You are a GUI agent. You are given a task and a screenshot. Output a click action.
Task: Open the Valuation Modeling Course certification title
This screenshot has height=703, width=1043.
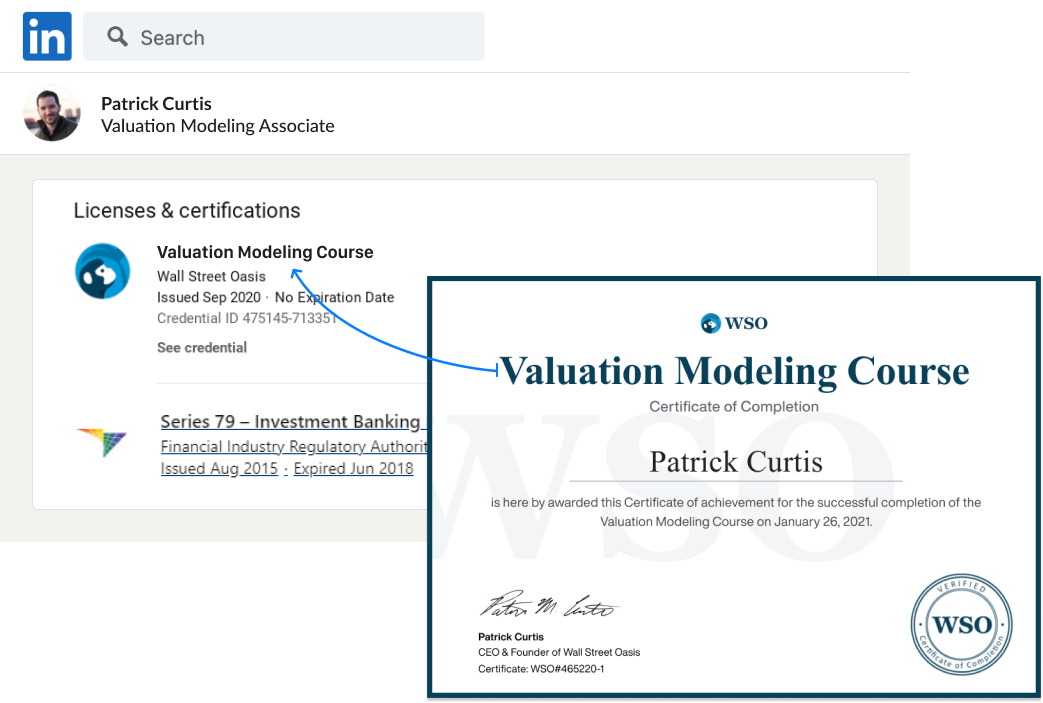265,252
